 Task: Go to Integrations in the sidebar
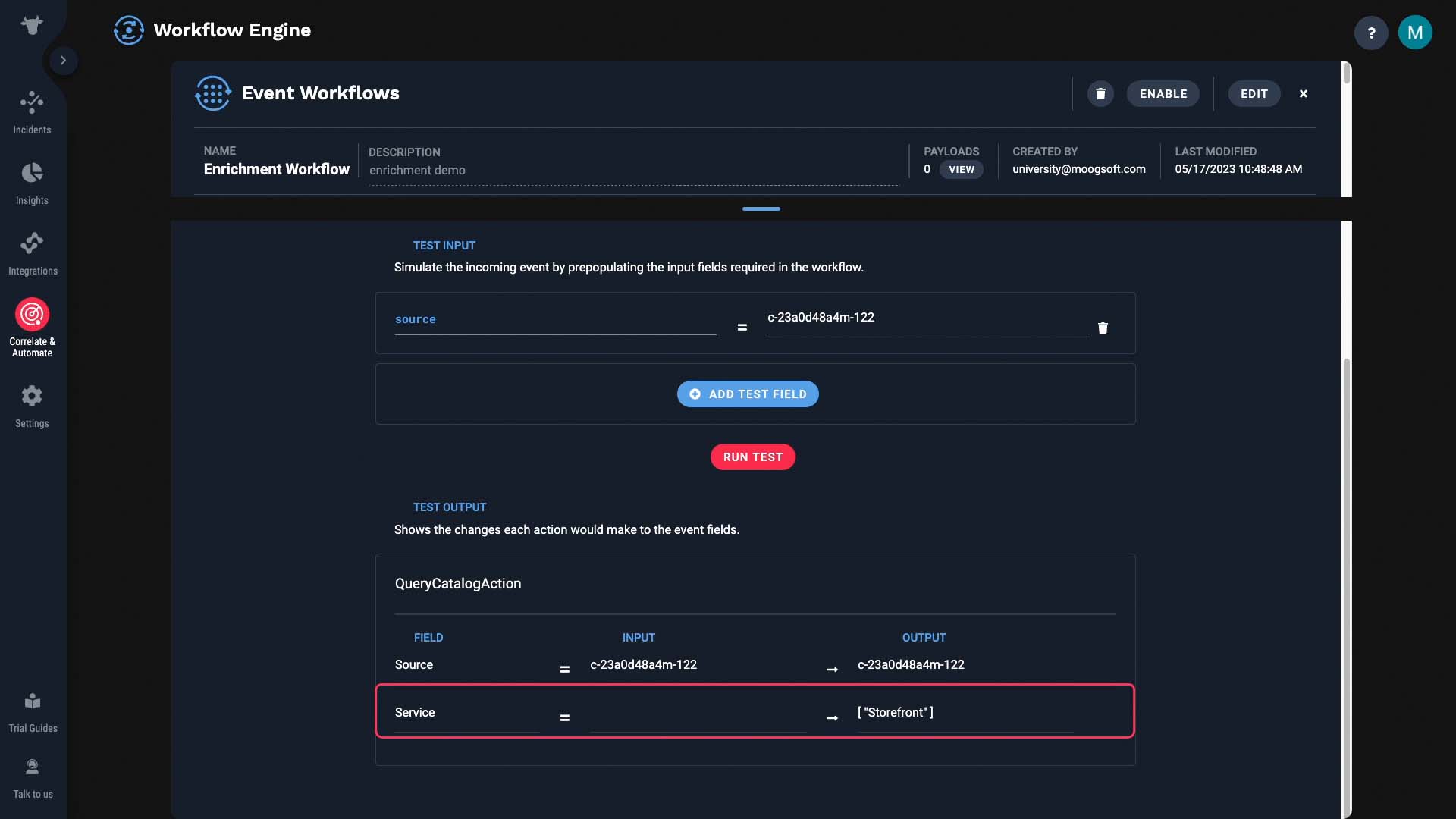point(32,254)
